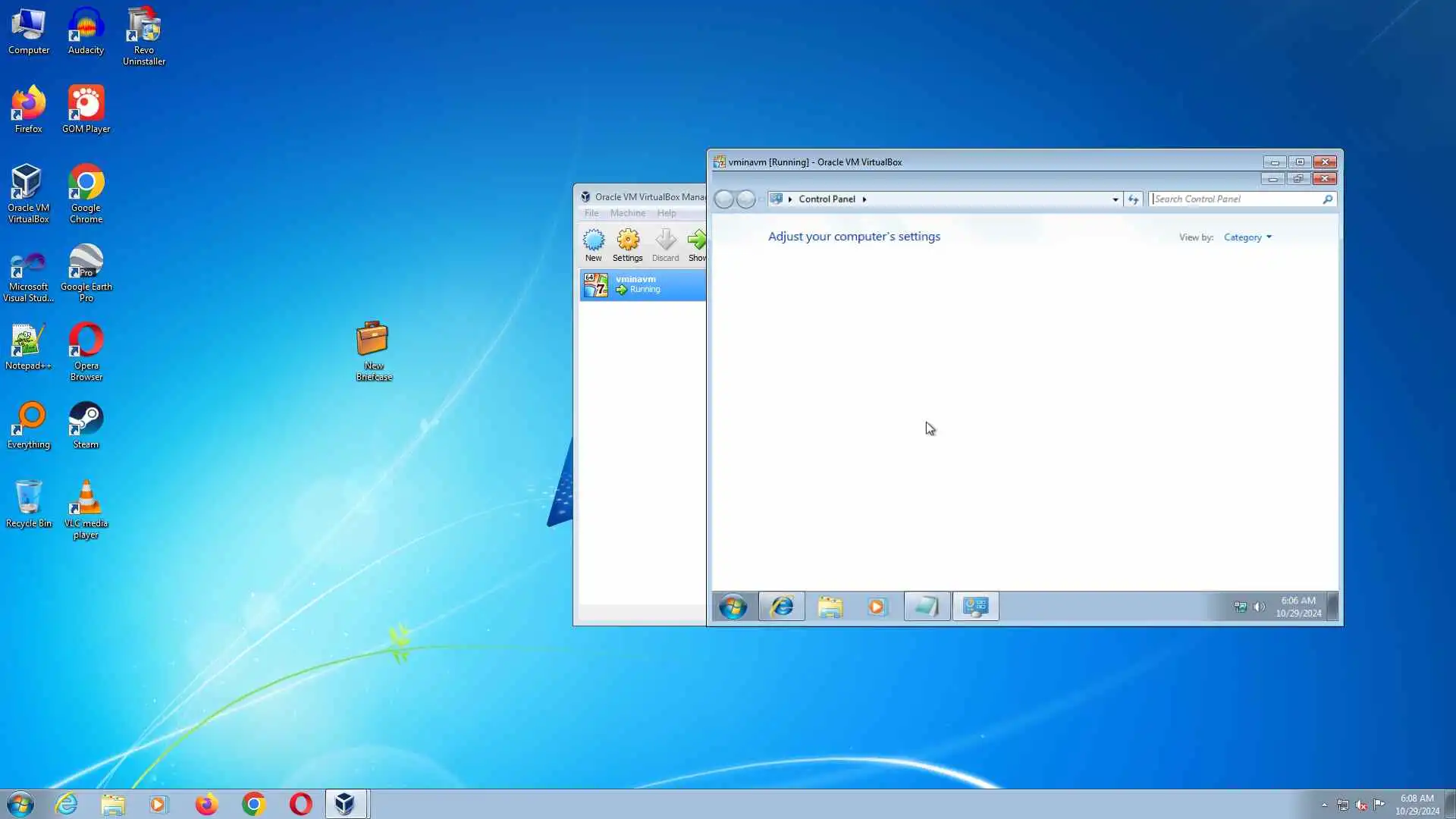
Task: Open the Machine menu
Action: click(x=627, y=213)
